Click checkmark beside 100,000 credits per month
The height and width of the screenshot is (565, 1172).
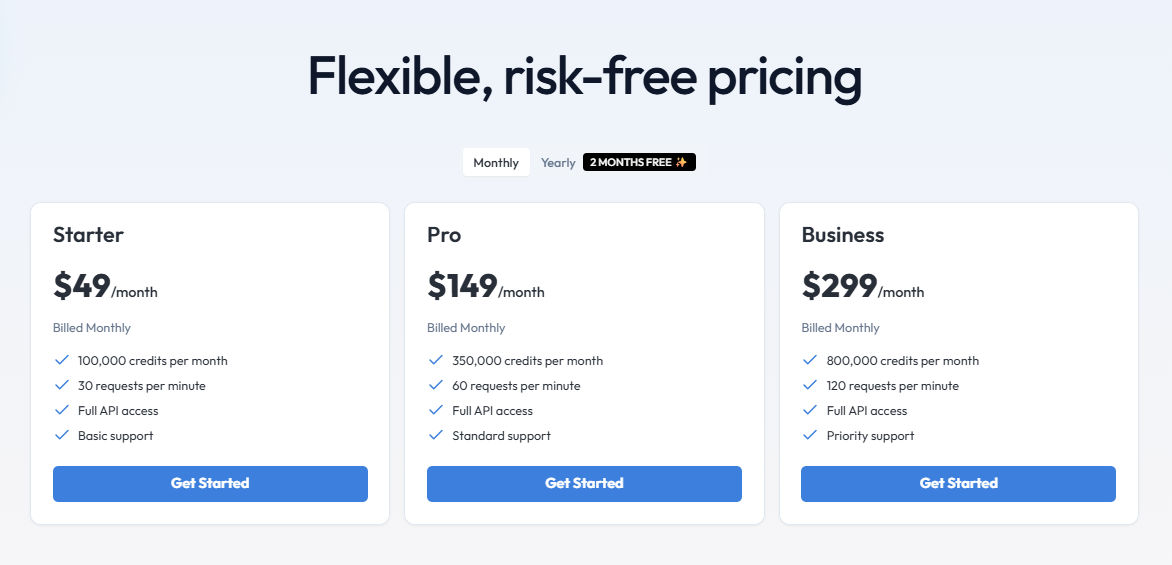point(62,360)
